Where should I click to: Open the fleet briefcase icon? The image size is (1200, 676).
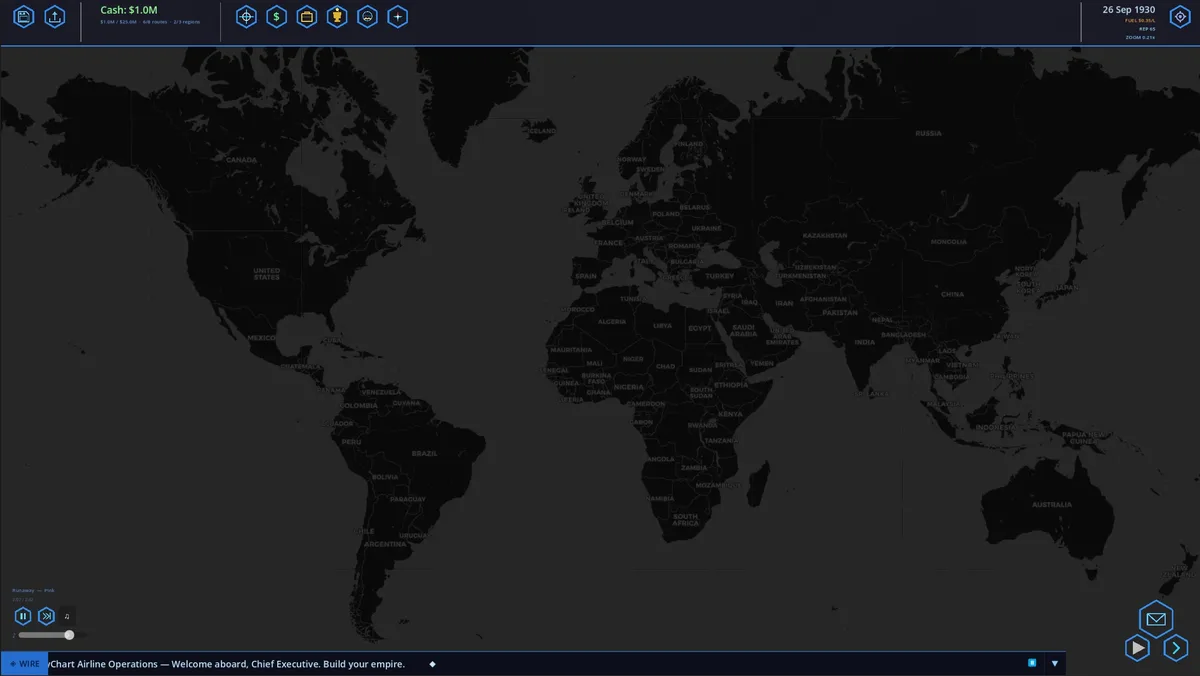(307, 16)
